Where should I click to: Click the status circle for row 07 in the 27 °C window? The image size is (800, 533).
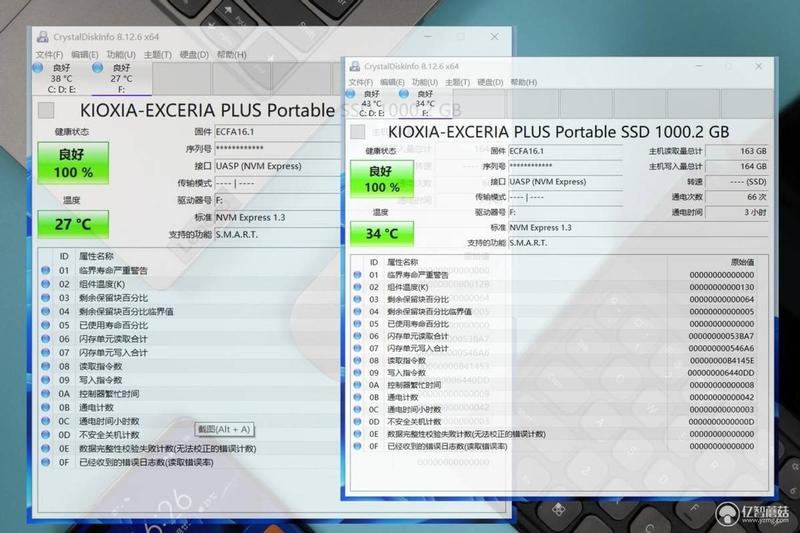click(x=46, y=352)
